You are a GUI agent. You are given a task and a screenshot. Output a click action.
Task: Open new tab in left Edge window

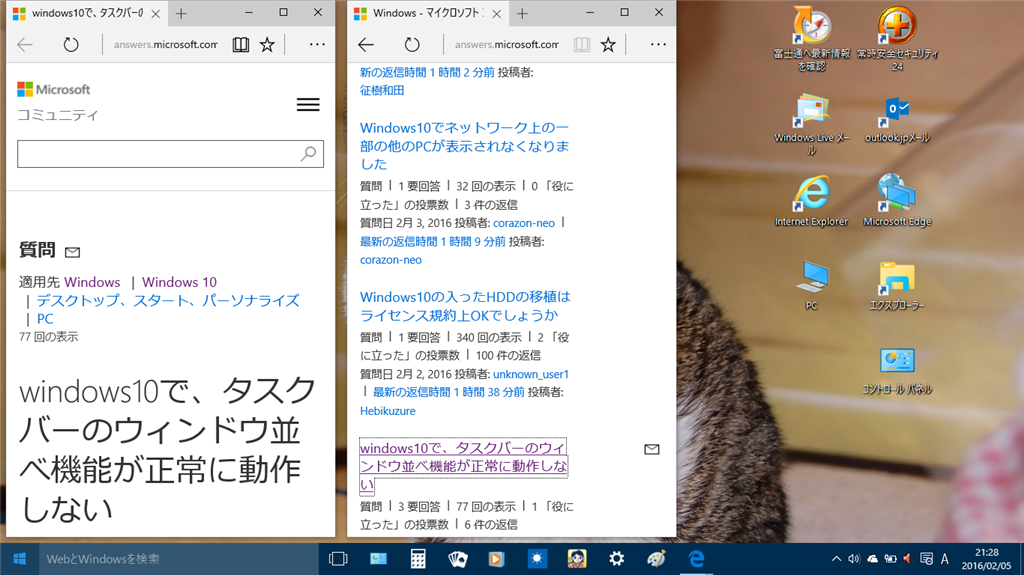tap(181, 13)
